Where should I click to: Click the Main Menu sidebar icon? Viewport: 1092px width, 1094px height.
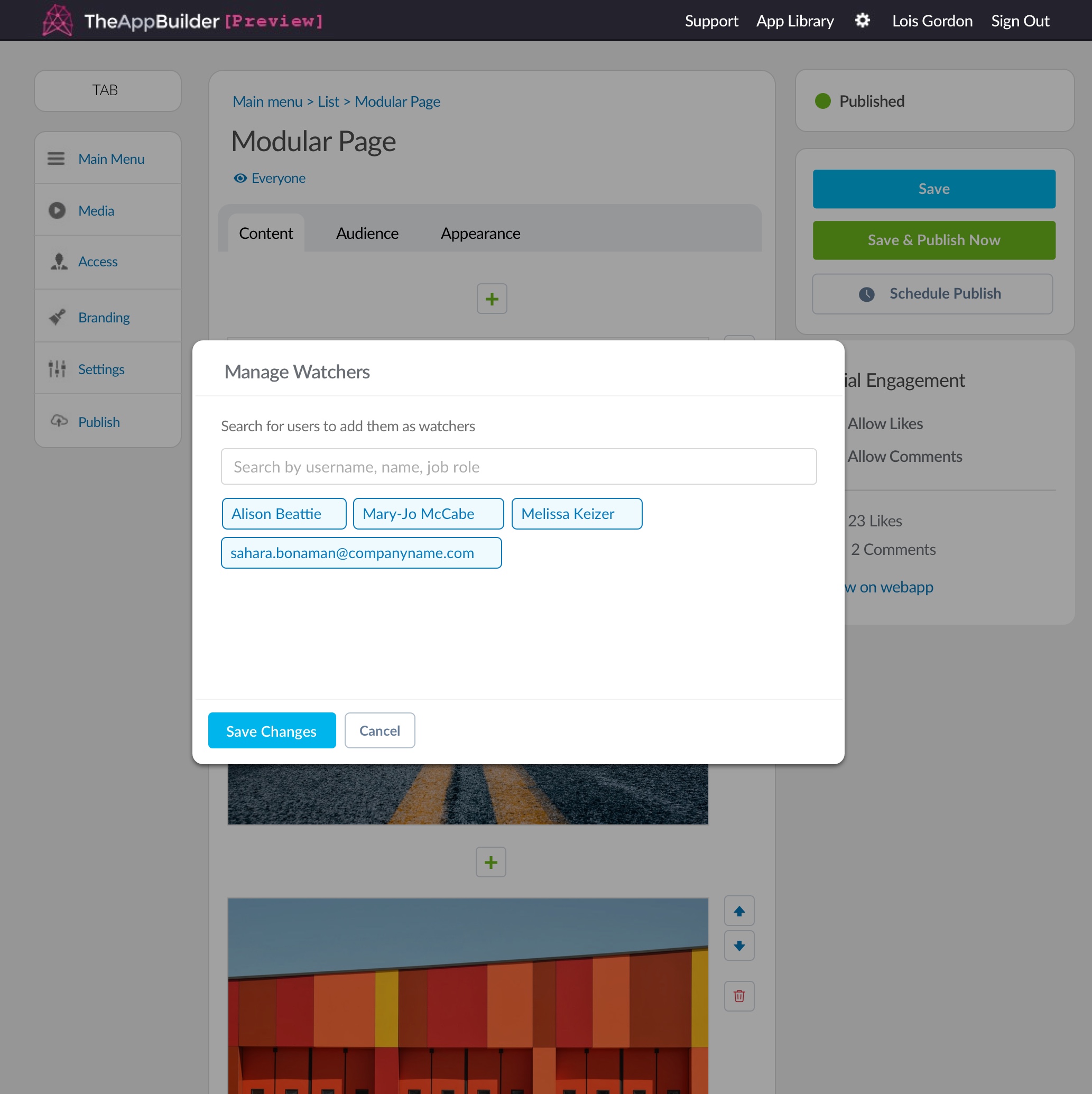(57, 158)
